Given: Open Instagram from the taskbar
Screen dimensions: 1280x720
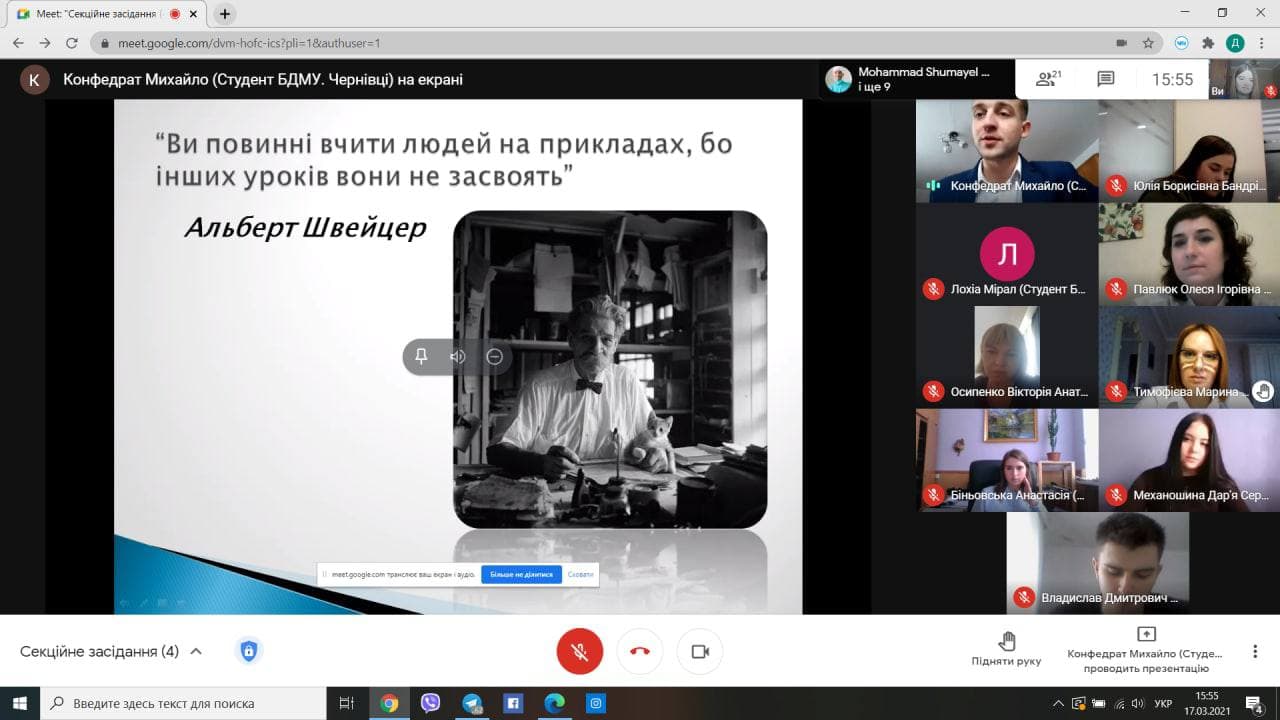Looking at the screenshot, I should coord(595,703).
